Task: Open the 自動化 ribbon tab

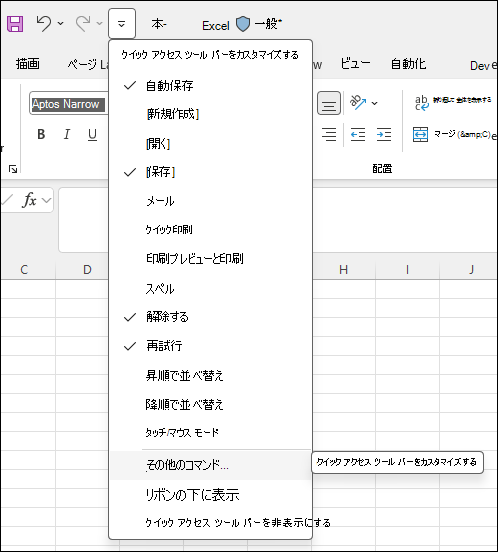Action: coord(408,64)
